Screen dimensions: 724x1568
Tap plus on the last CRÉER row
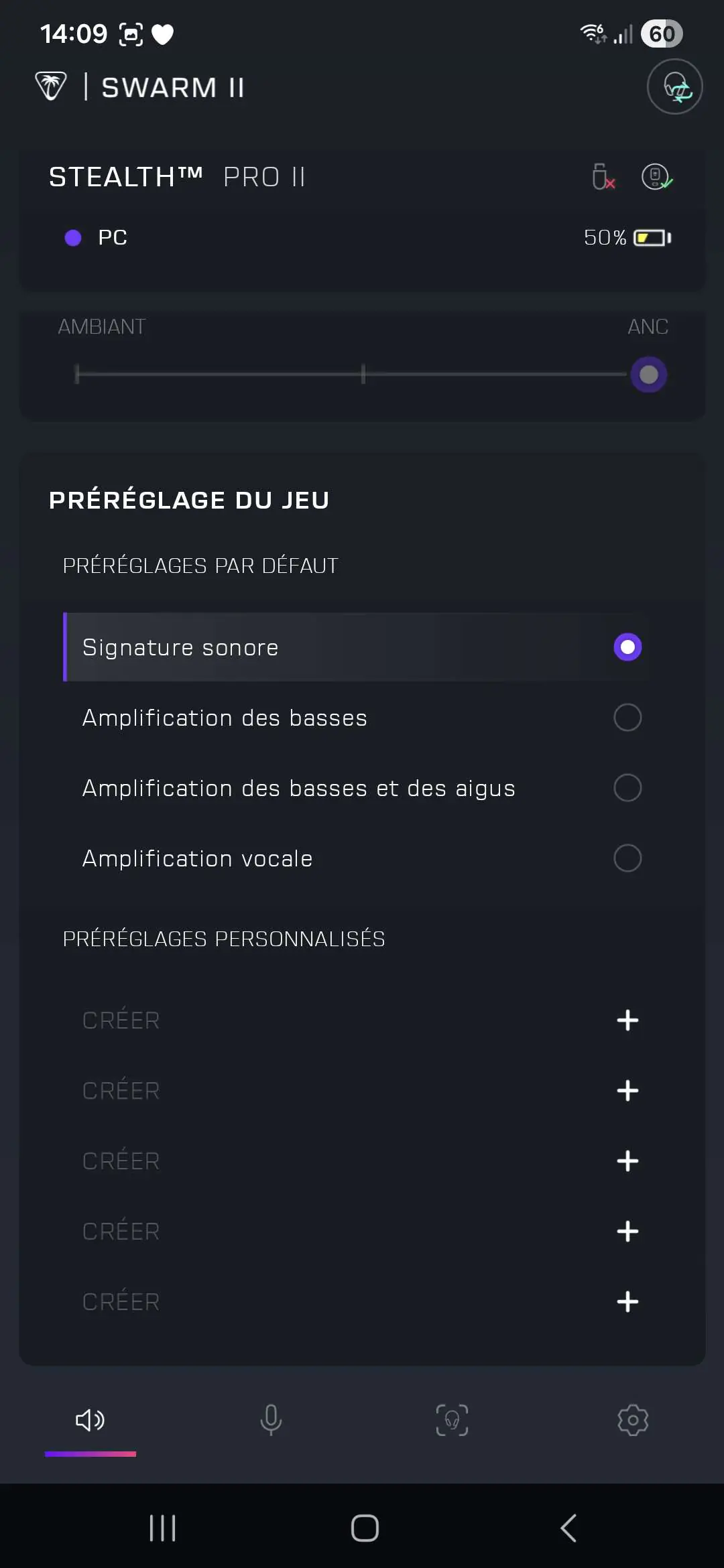click(x=627, y=1302)
